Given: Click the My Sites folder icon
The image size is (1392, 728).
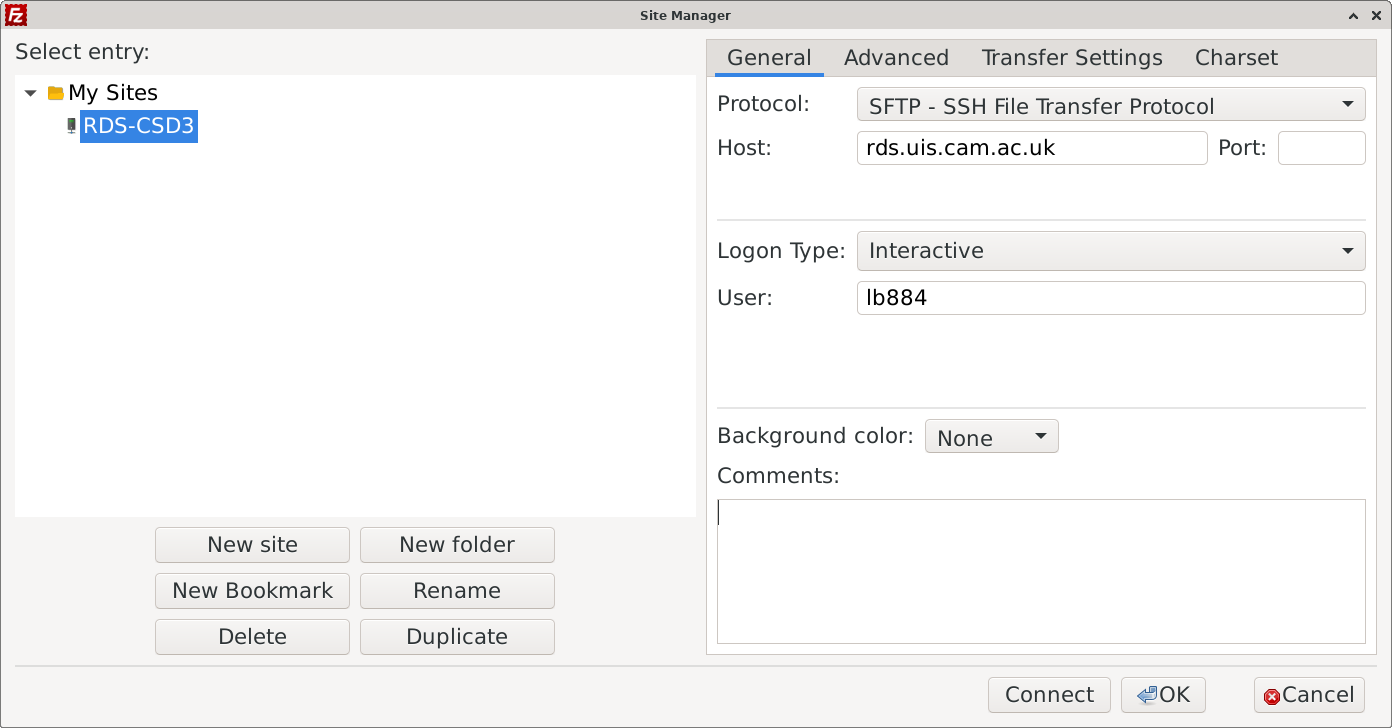Looking at the screenshot, I should coord(56,93).
